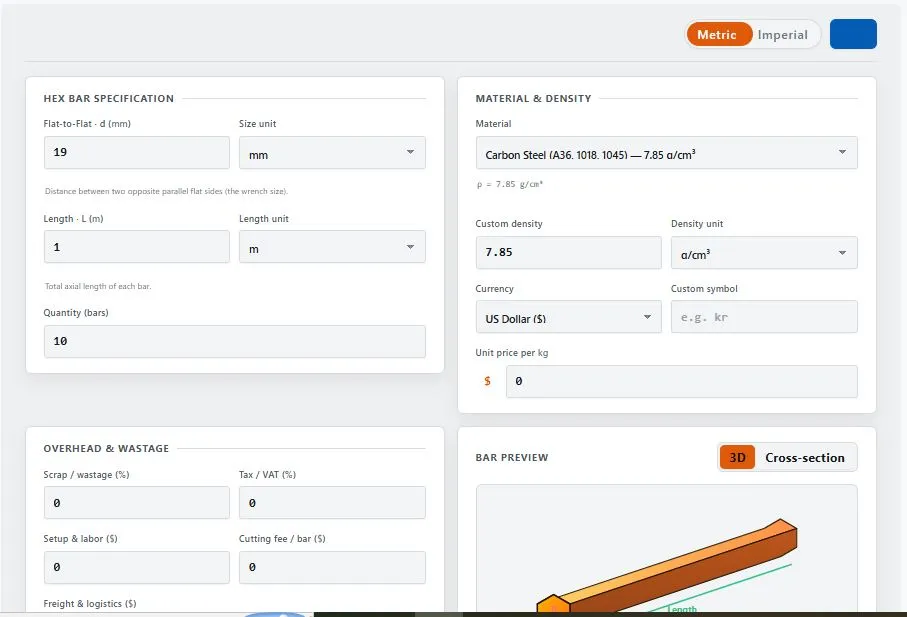Open the Currency dropdown

coord(568,316)
